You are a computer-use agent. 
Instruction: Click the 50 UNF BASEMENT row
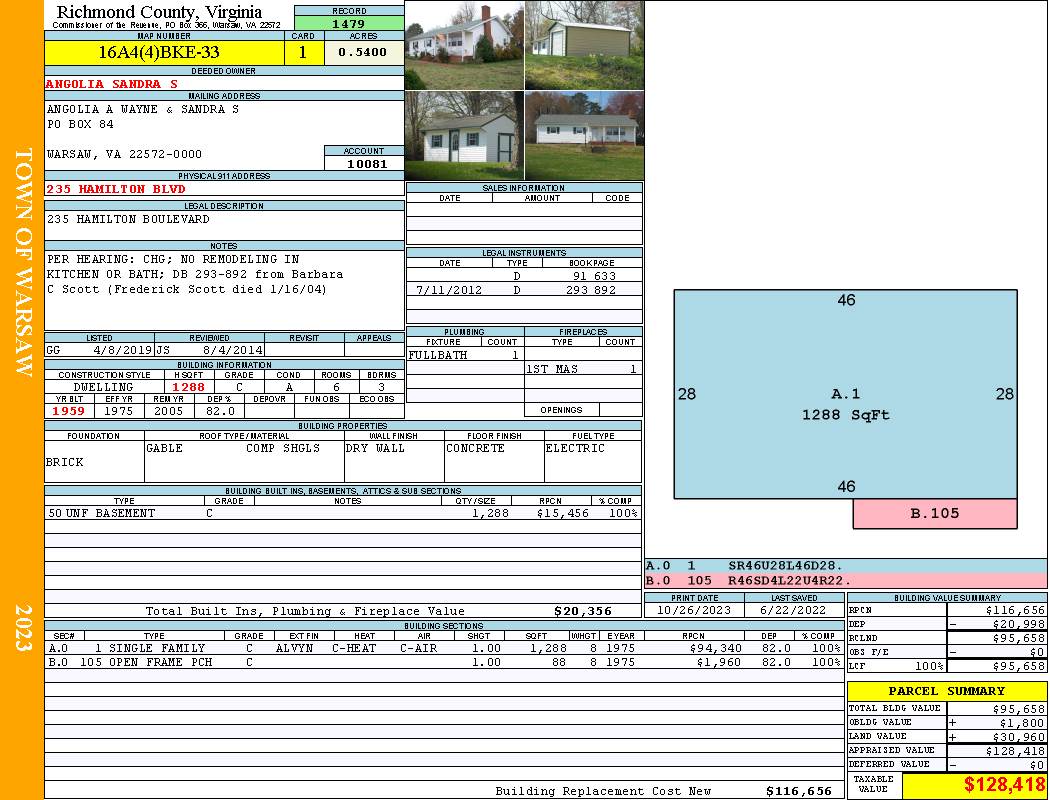point(343,513)
